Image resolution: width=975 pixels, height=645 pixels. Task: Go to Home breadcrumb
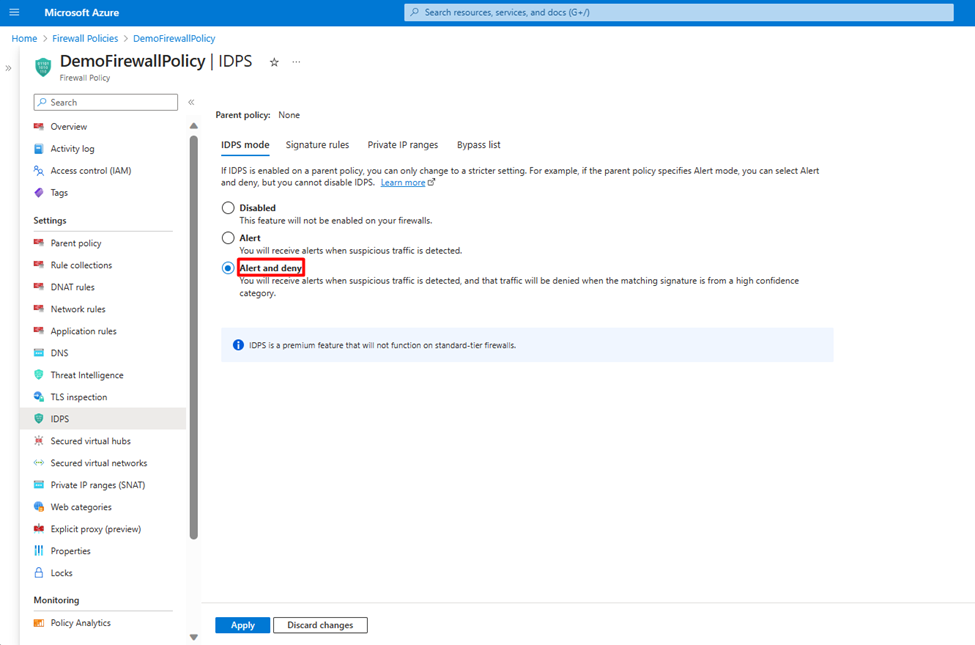[x=24, y=39]
